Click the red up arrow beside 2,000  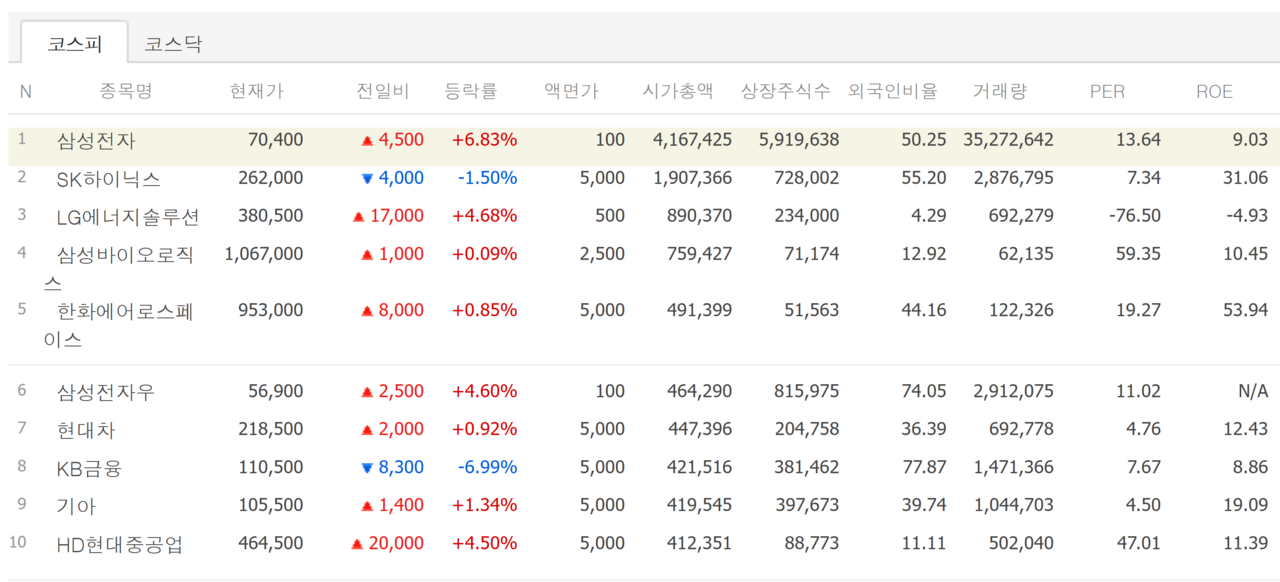click(367, 430)
